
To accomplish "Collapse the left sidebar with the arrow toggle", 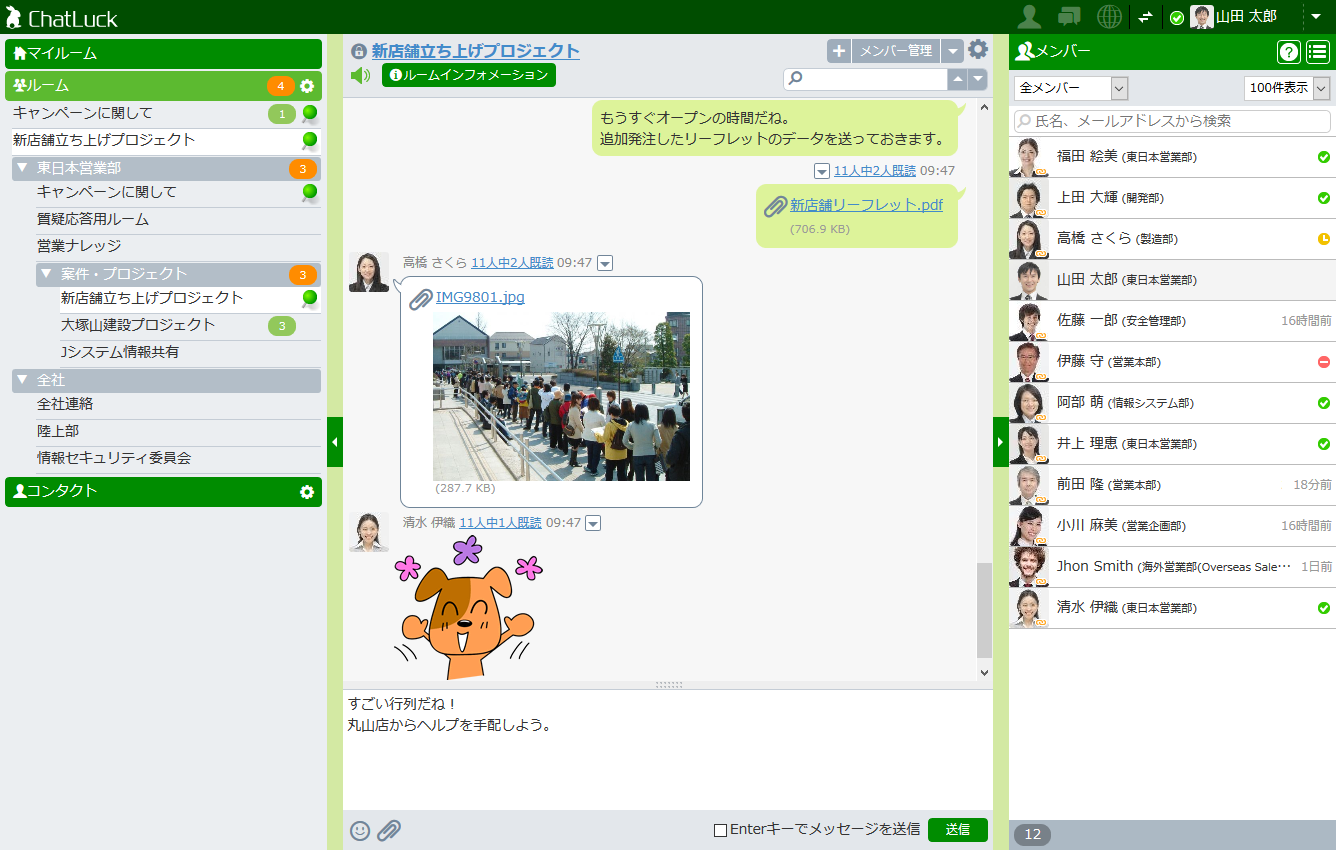I will pyautogui.click(x=335, y=441).
